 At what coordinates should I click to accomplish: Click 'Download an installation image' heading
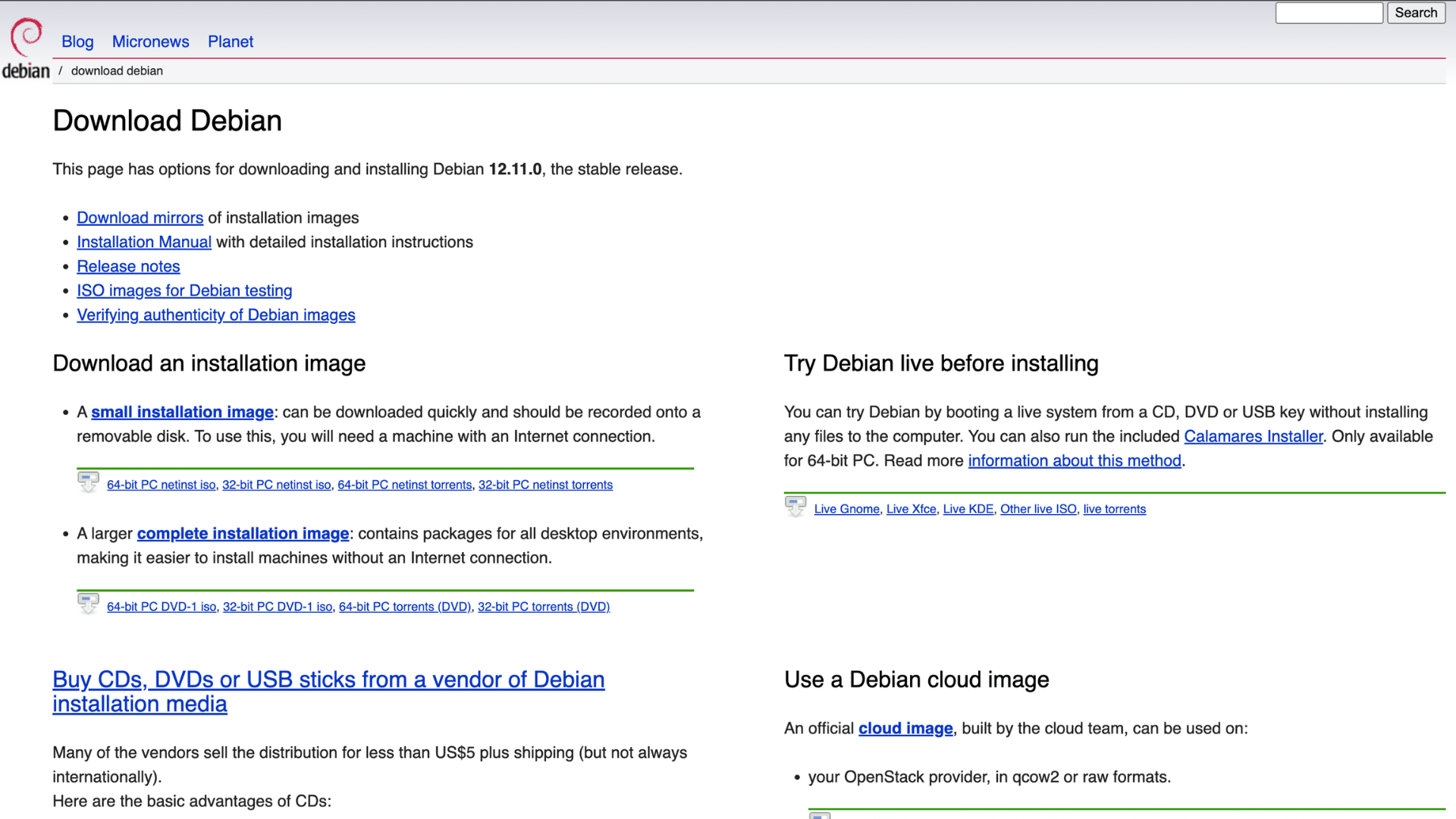pos(209,363)
